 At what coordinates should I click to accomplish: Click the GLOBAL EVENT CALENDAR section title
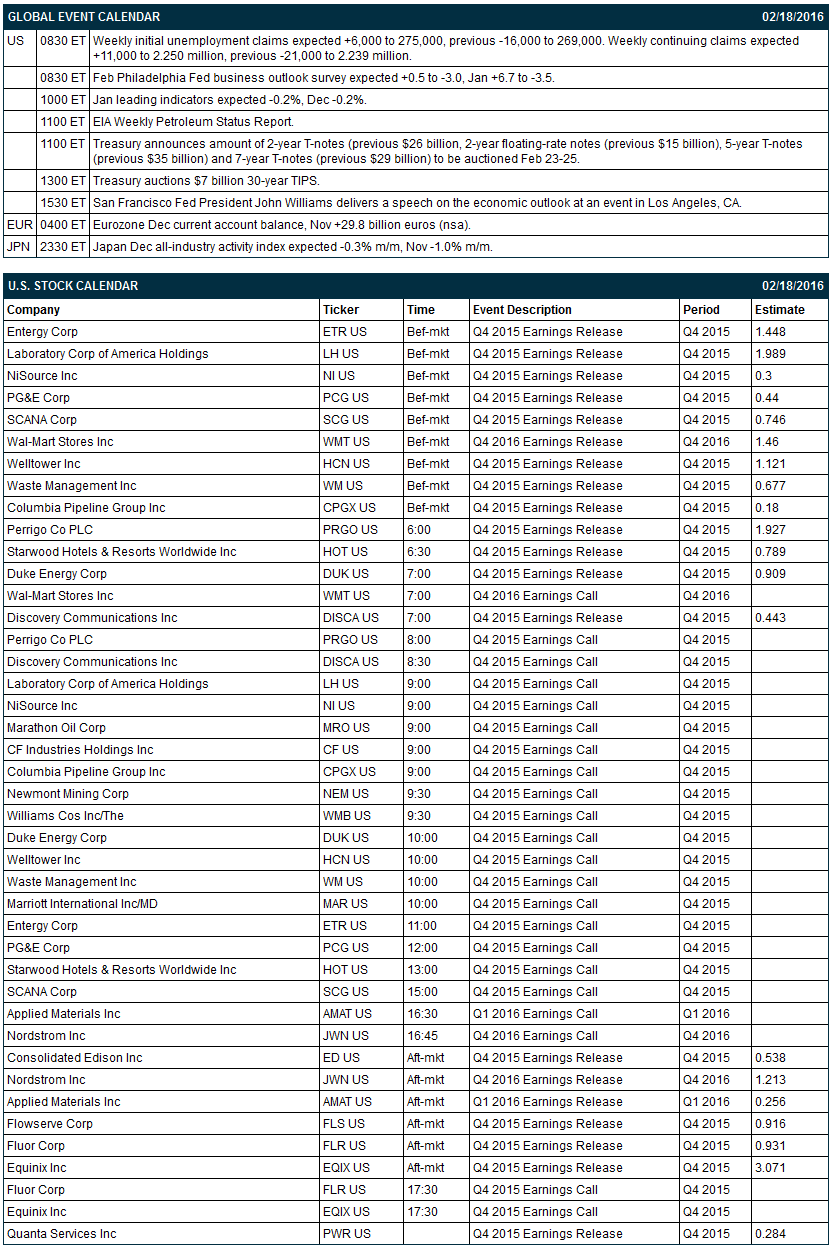83,17
